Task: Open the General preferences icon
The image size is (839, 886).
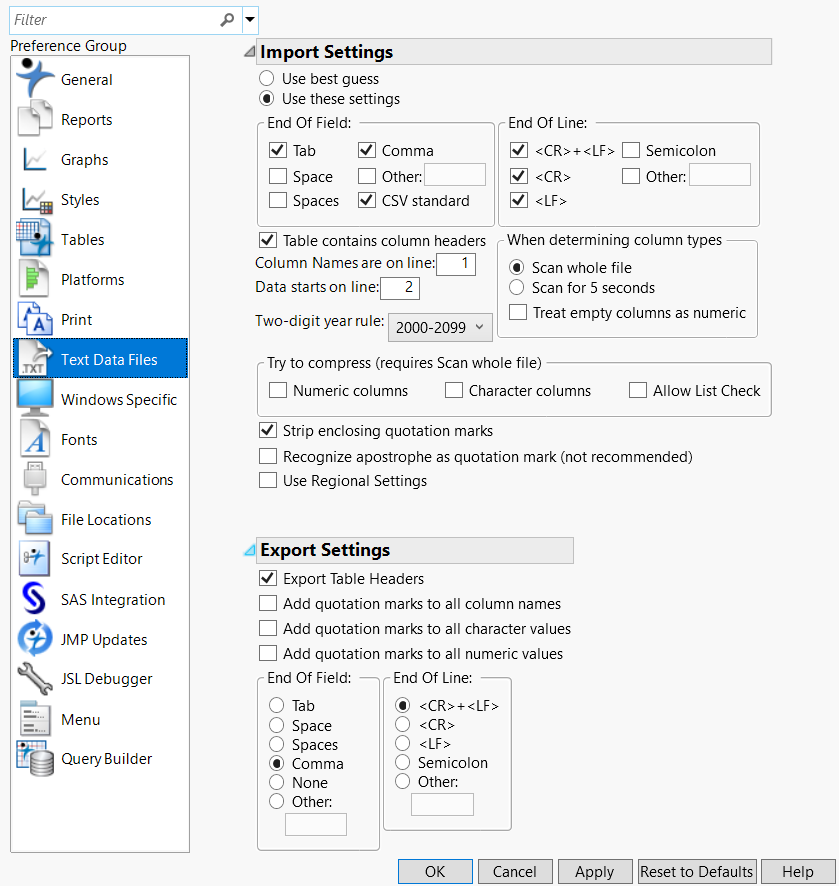Action: coord(35,78)
